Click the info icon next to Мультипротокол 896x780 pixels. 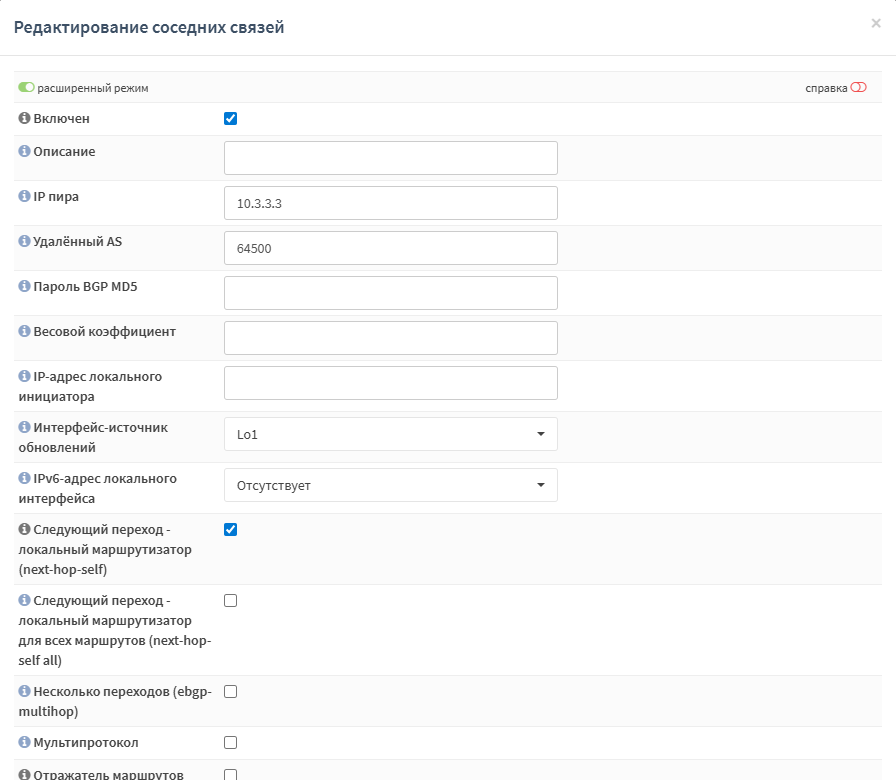click(25, 744)
